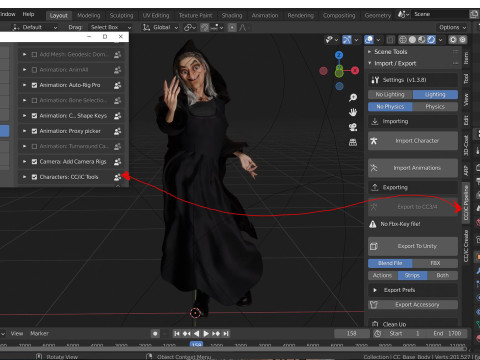Open the Options dropdown
Screen dimensions: 480x360
452,27
